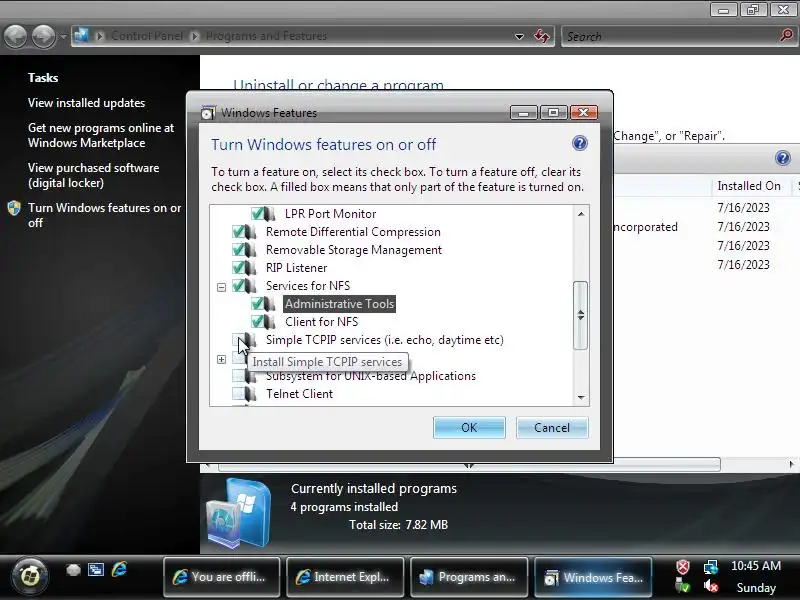Open the recent pages arrow beside Forward
This screenshot has height=600, width=800.
point(63,37)
